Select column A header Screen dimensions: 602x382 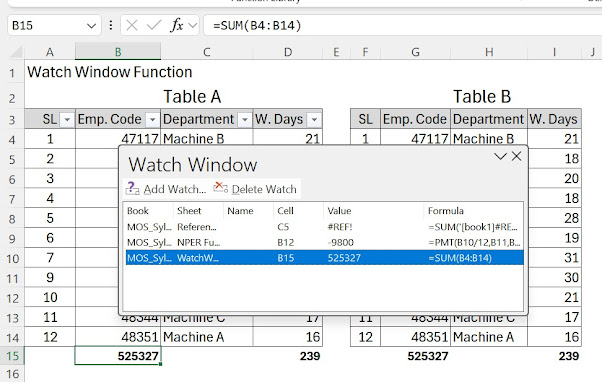click(50, 52)
